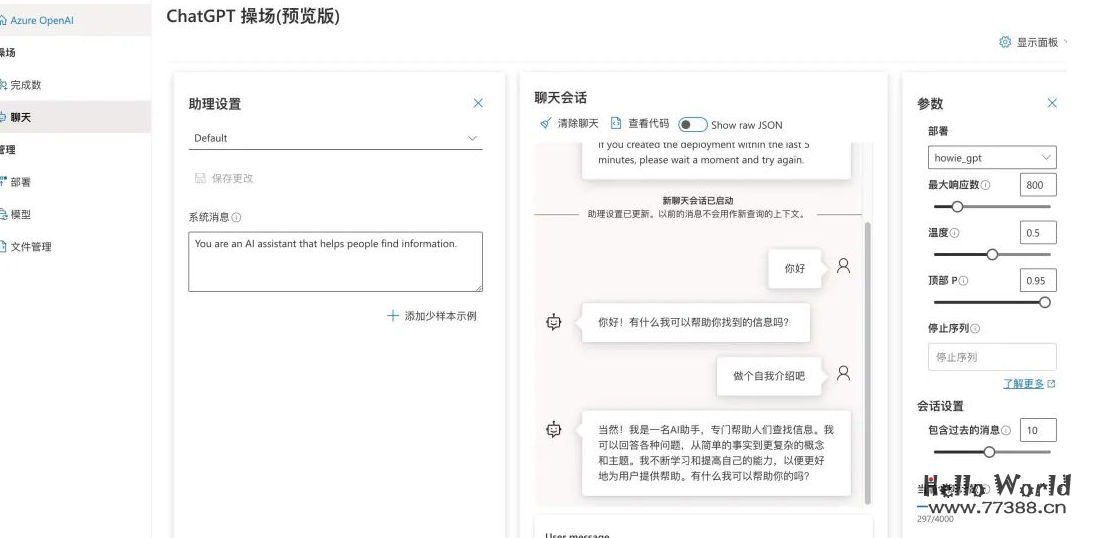The height and width of the screenshot is (538, 1104).
Task: Toggle Show raw JSON switch
Action: coord(693,125)
